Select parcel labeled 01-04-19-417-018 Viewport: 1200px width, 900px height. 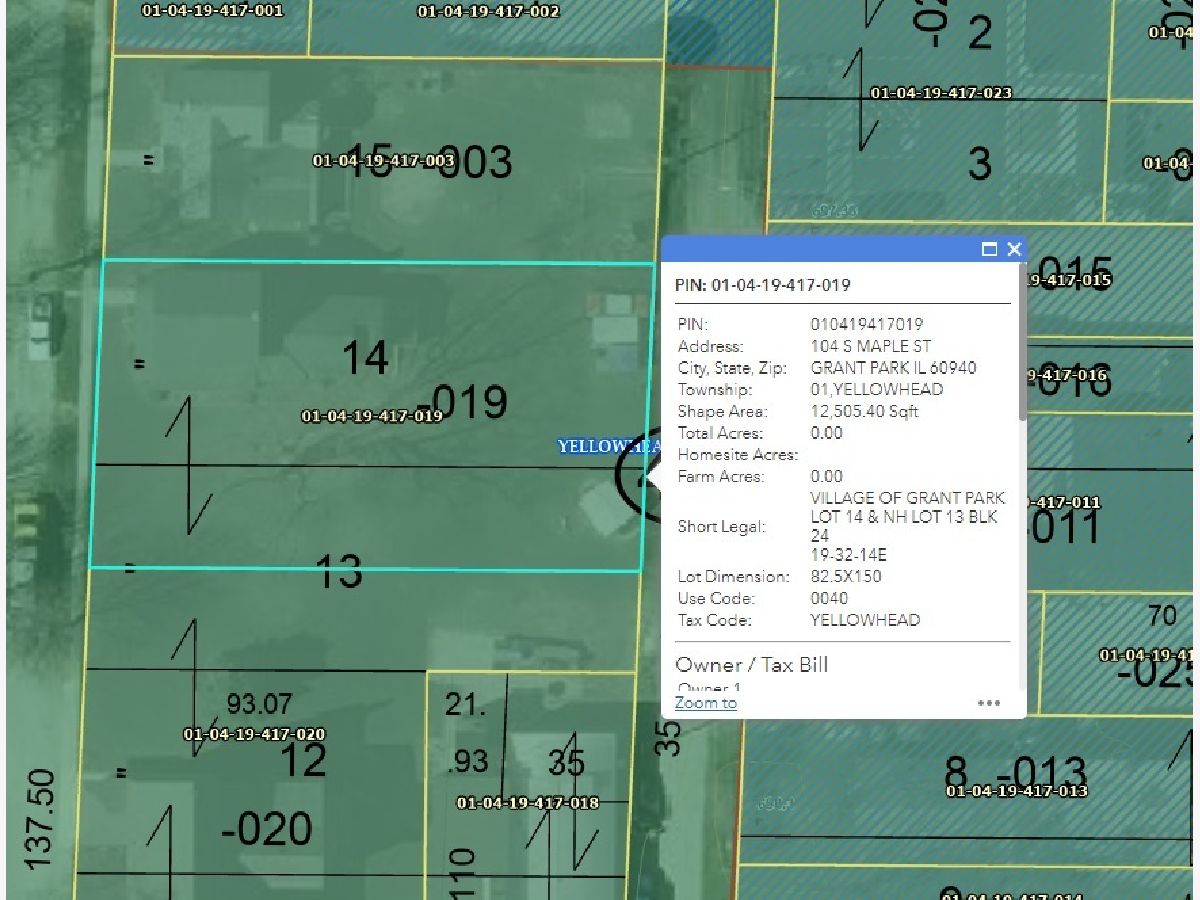[527, 803]
